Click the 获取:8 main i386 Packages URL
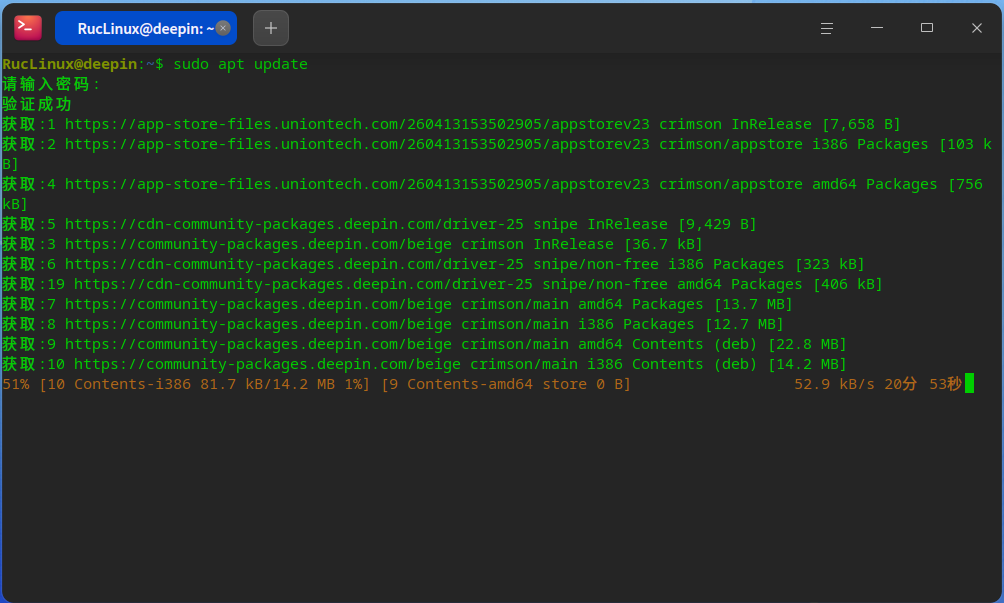 258,325
